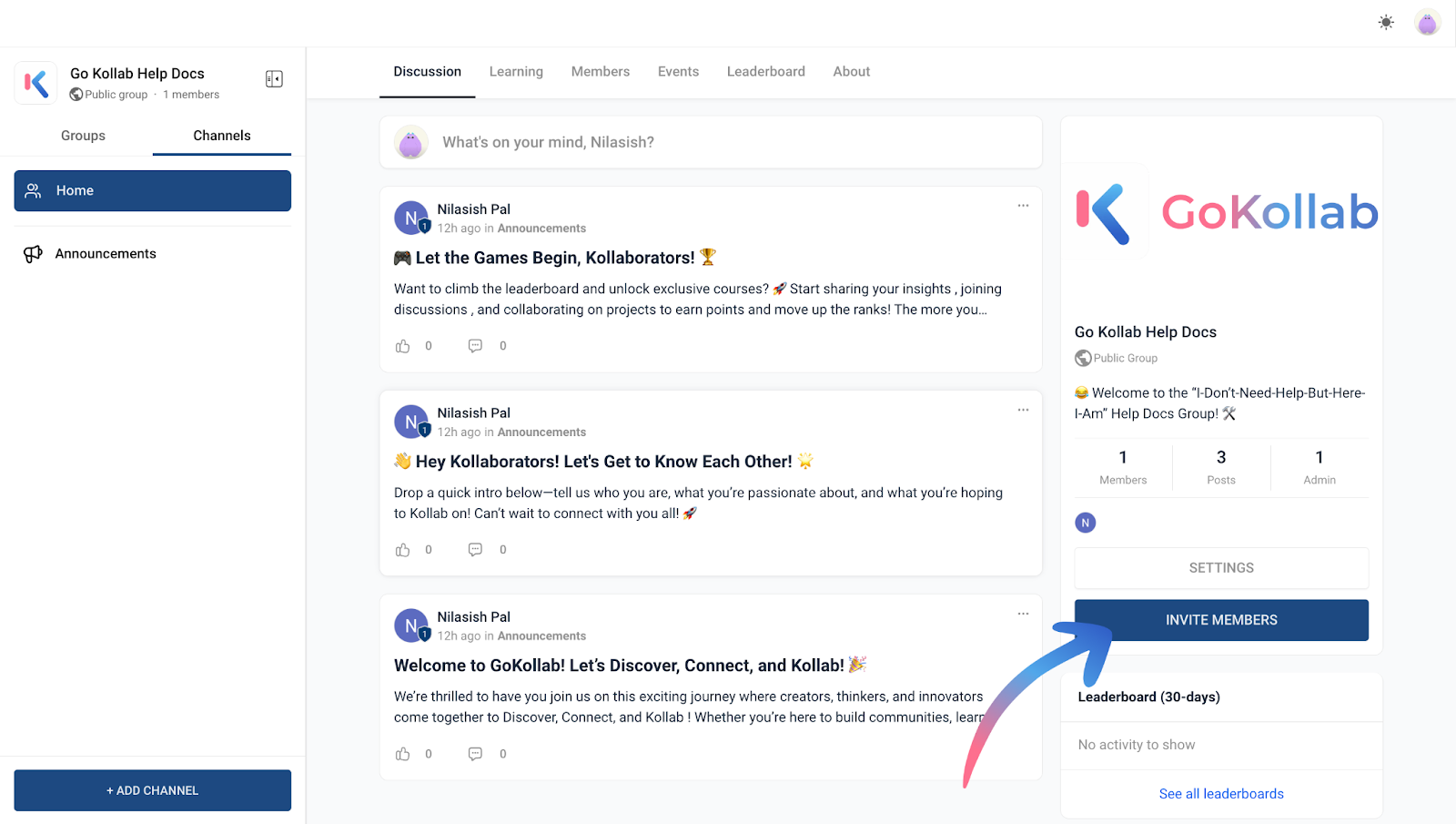
Task: Click author avatar on Welcome to GoKollab post
Action: [x=411, y=626]
